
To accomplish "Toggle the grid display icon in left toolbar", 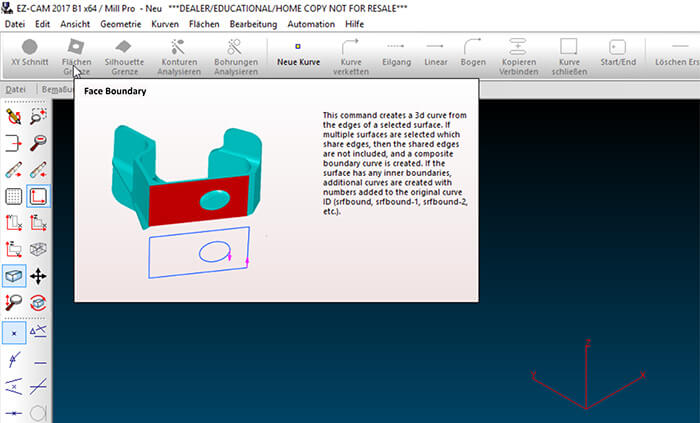I will [x=14, y=196].
